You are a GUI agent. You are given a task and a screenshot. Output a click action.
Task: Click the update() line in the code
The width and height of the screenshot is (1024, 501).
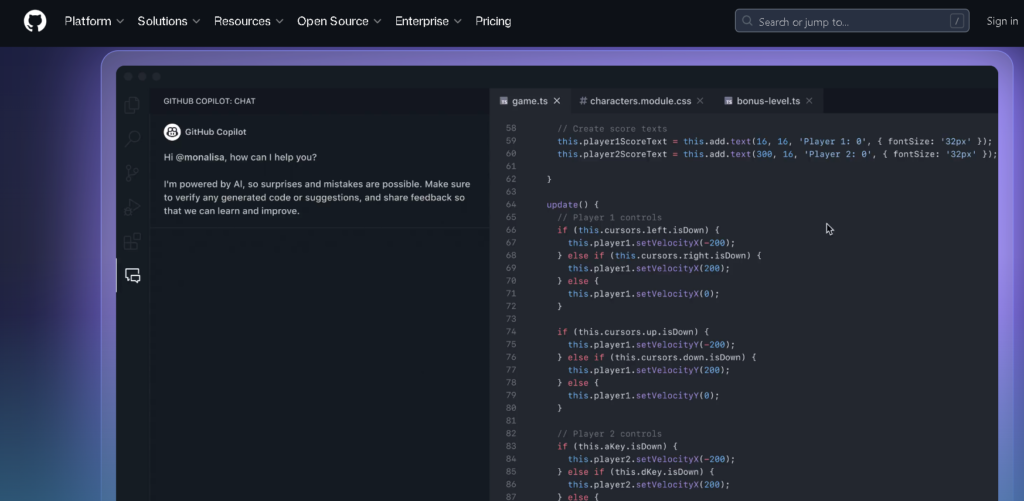[573, 204]
